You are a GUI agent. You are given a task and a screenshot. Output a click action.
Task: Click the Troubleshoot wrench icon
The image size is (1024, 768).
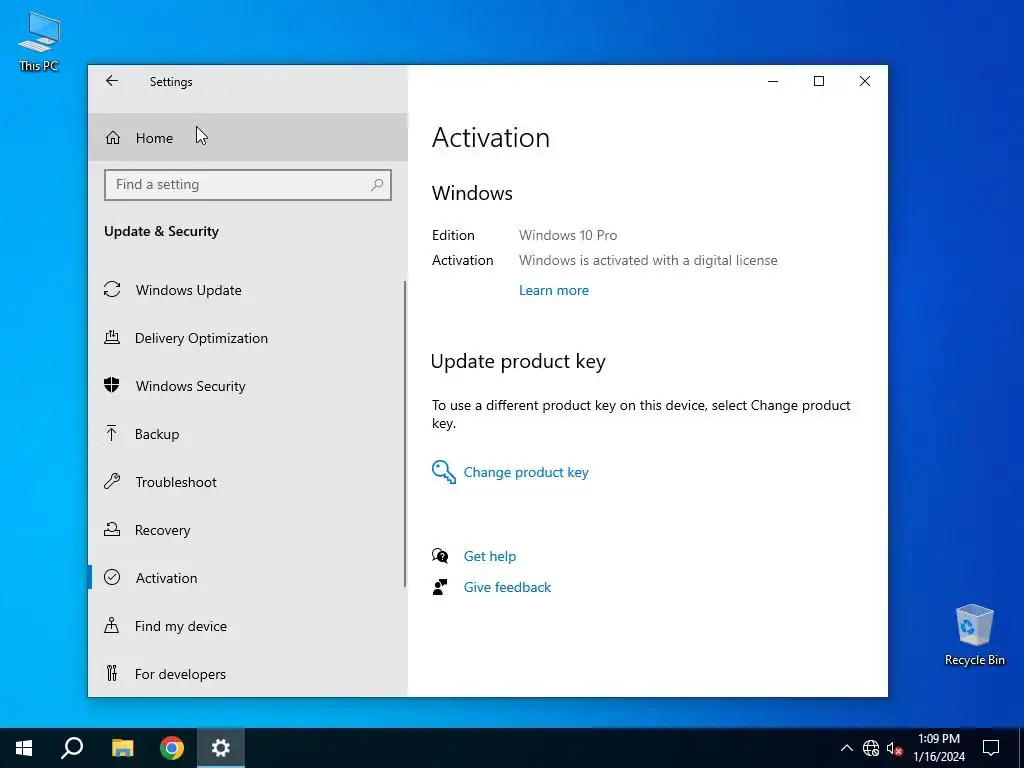coord(112,482)
